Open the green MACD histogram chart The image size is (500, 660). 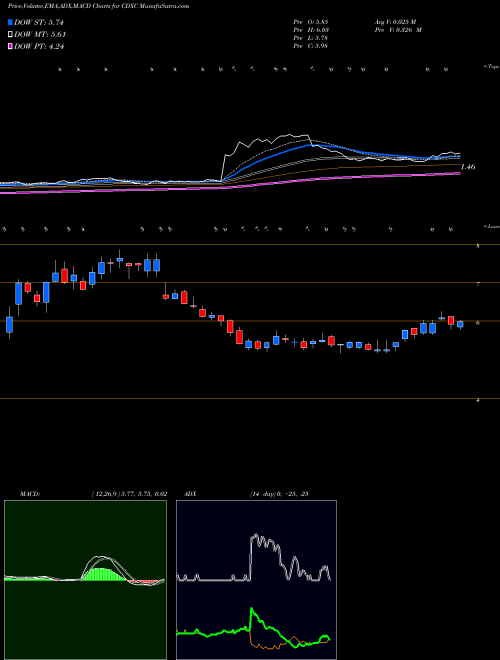coord(85,580)
